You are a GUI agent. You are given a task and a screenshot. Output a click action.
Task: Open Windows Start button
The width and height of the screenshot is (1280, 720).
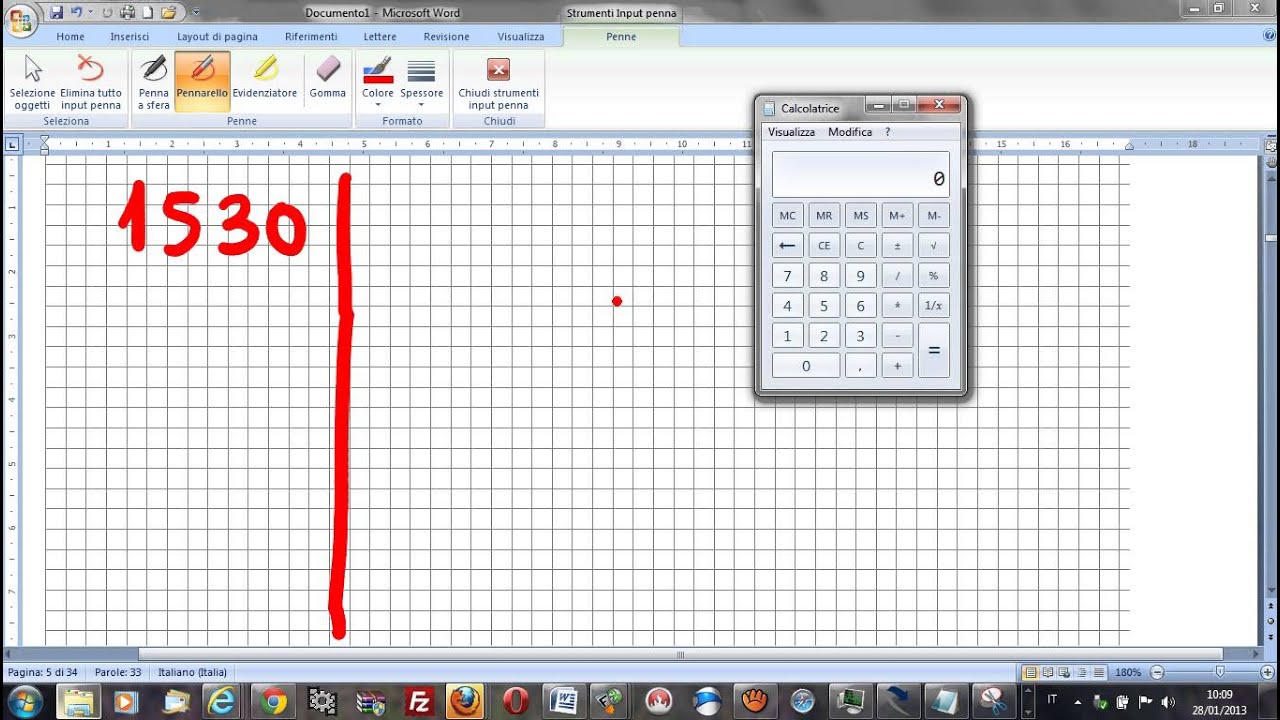tap(24, 700)
